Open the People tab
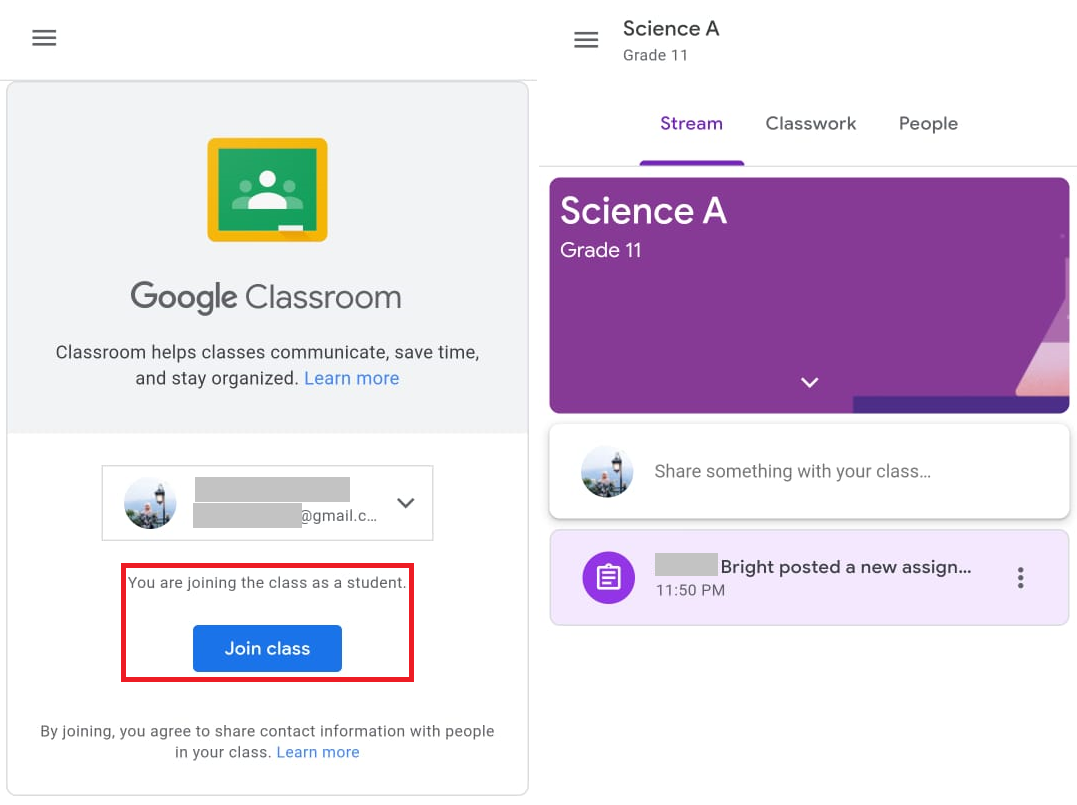Screen dimensions: 1077x805 [x=928, y=124]
